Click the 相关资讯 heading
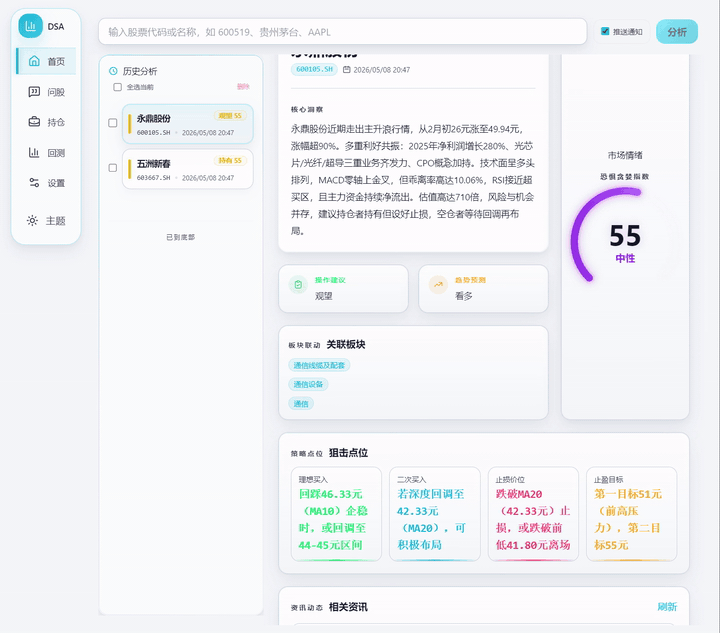This screenshot has width=720, height=633. tap(348, 607)
